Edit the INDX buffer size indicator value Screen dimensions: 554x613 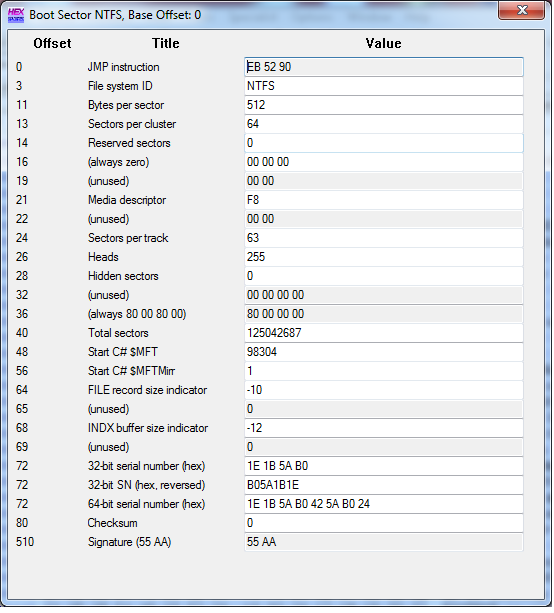(x=384, y=428)
